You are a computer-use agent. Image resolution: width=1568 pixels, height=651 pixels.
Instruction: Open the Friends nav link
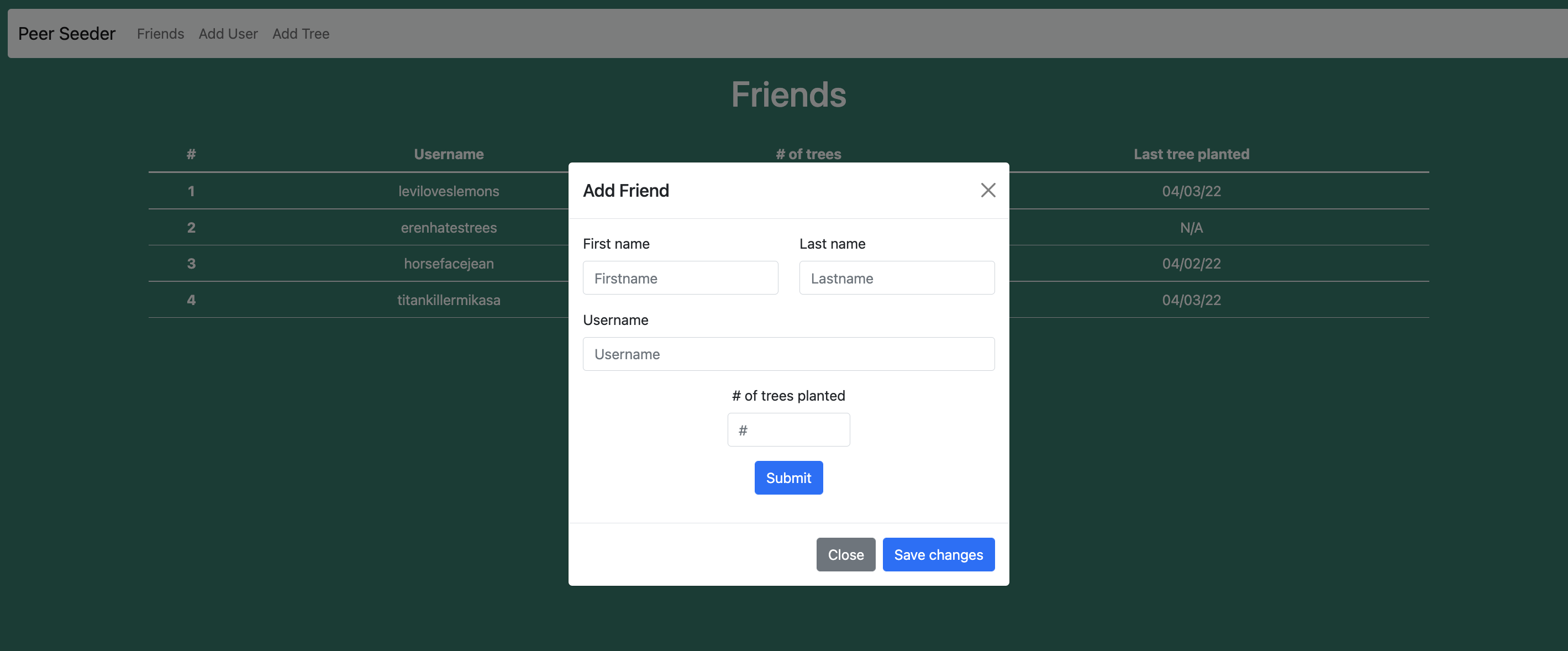coord(160,34)
